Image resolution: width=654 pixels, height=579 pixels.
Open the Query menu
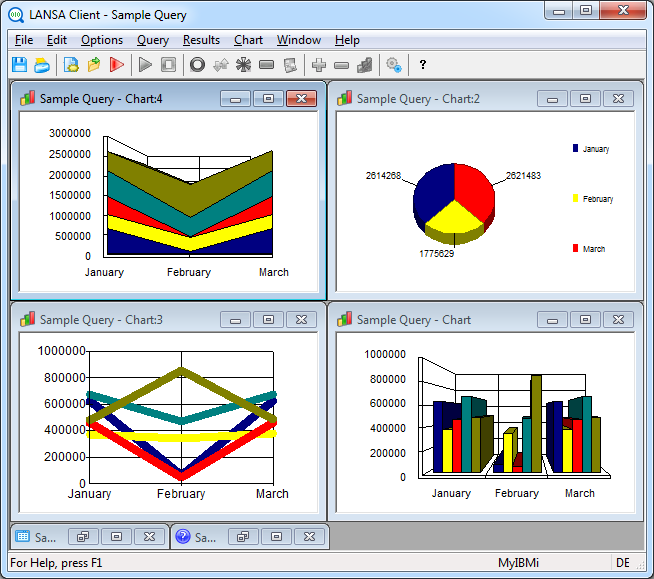(153, 40)
